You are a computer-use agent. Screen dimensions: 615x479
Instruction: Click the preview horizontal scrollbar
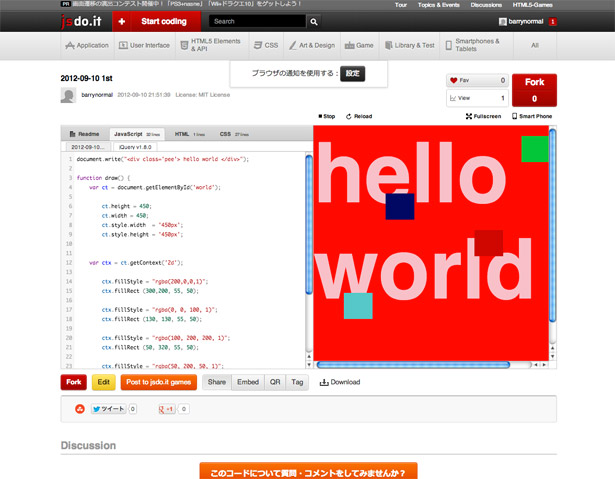413,365
